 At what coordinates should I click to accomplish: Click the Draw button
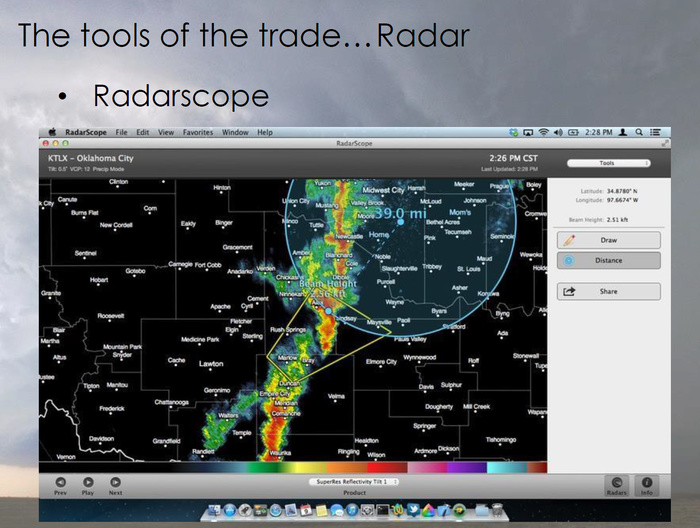(608, 240)
